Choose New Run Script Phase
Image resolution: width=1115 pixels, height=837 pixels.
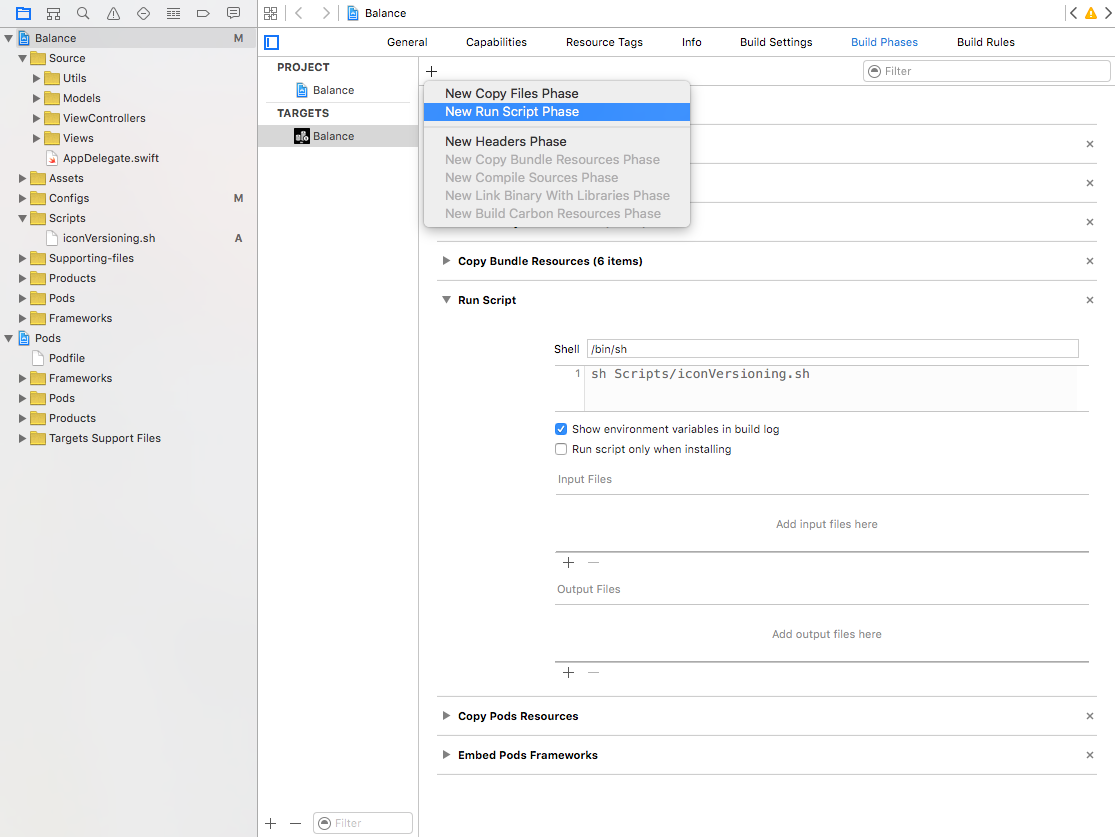pyautogui.click(x=557, y=112)
